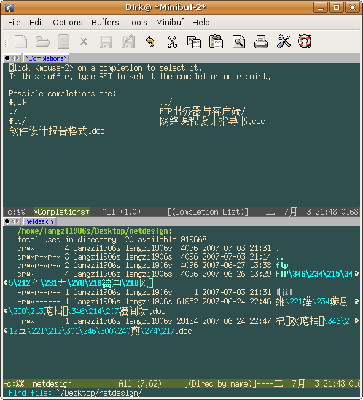Click the Paste clipboard icon

click(x=216, y=42)
